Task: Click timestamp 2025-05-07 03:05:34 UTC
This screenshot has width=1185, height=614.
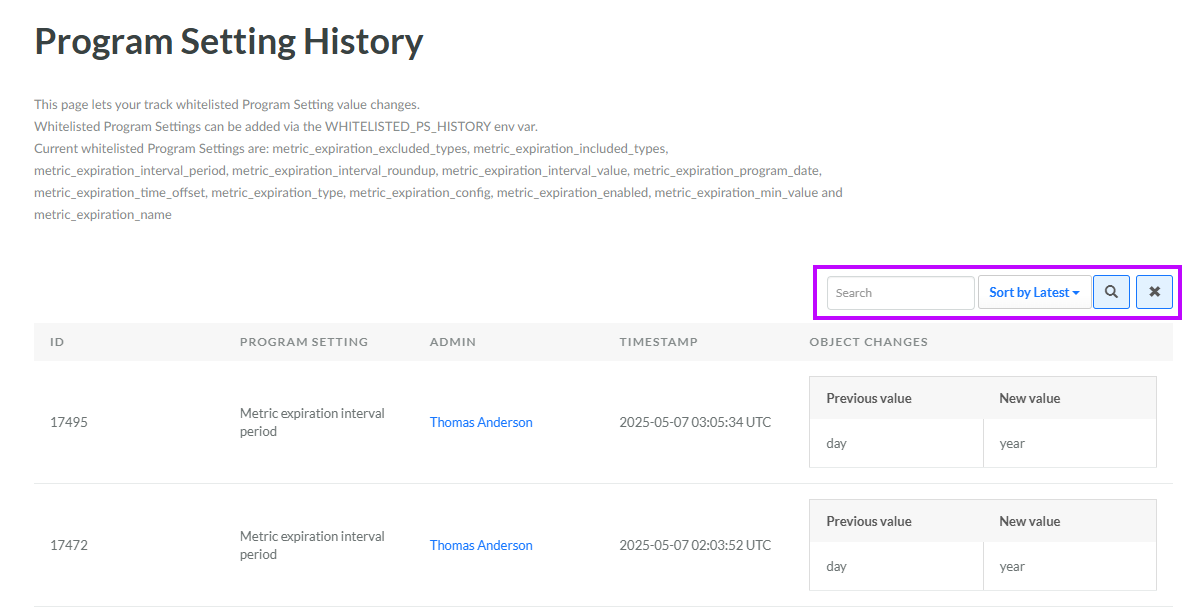Action: click(695, 422)
